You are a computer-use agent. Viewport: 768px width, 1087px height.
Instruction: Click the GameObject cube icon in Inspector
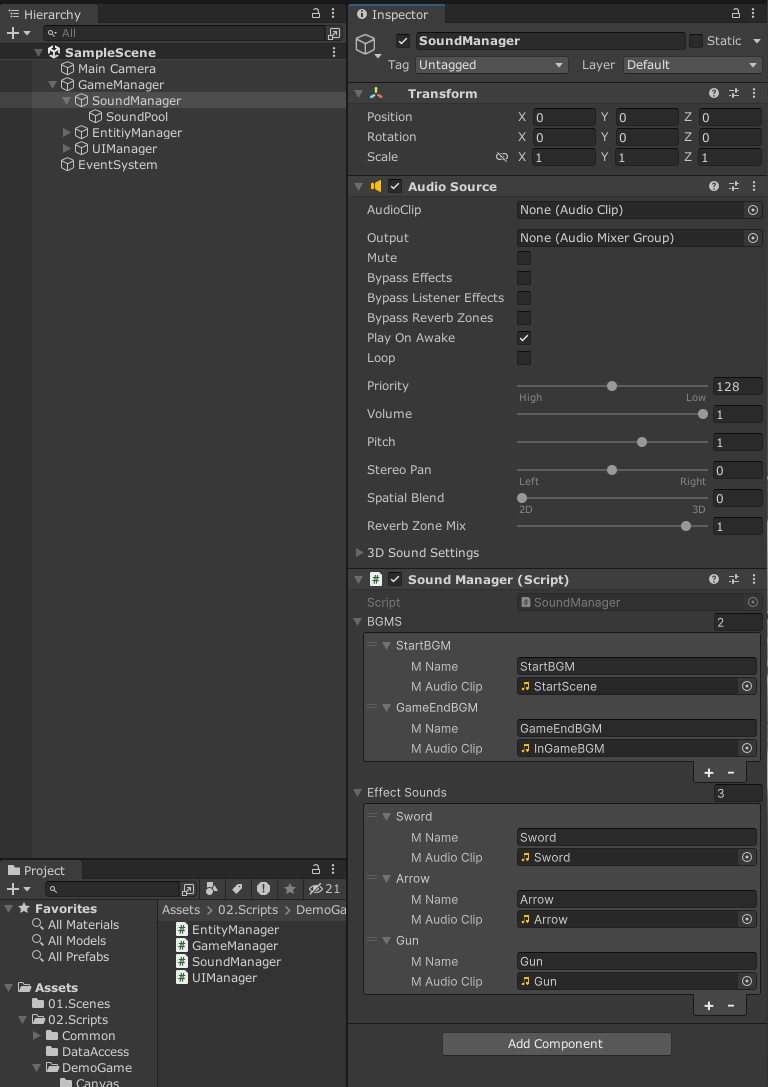(x=365, y=44)
